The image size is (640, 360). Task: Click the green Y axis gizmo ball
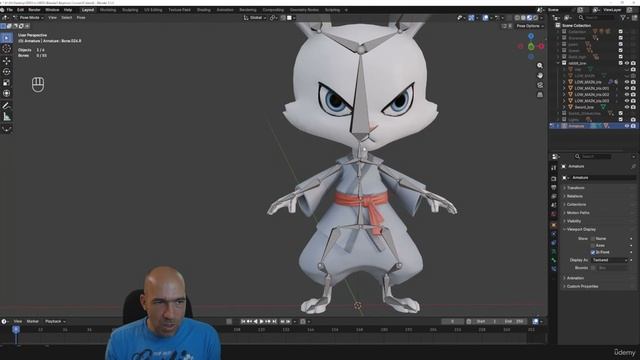(531, 47)
